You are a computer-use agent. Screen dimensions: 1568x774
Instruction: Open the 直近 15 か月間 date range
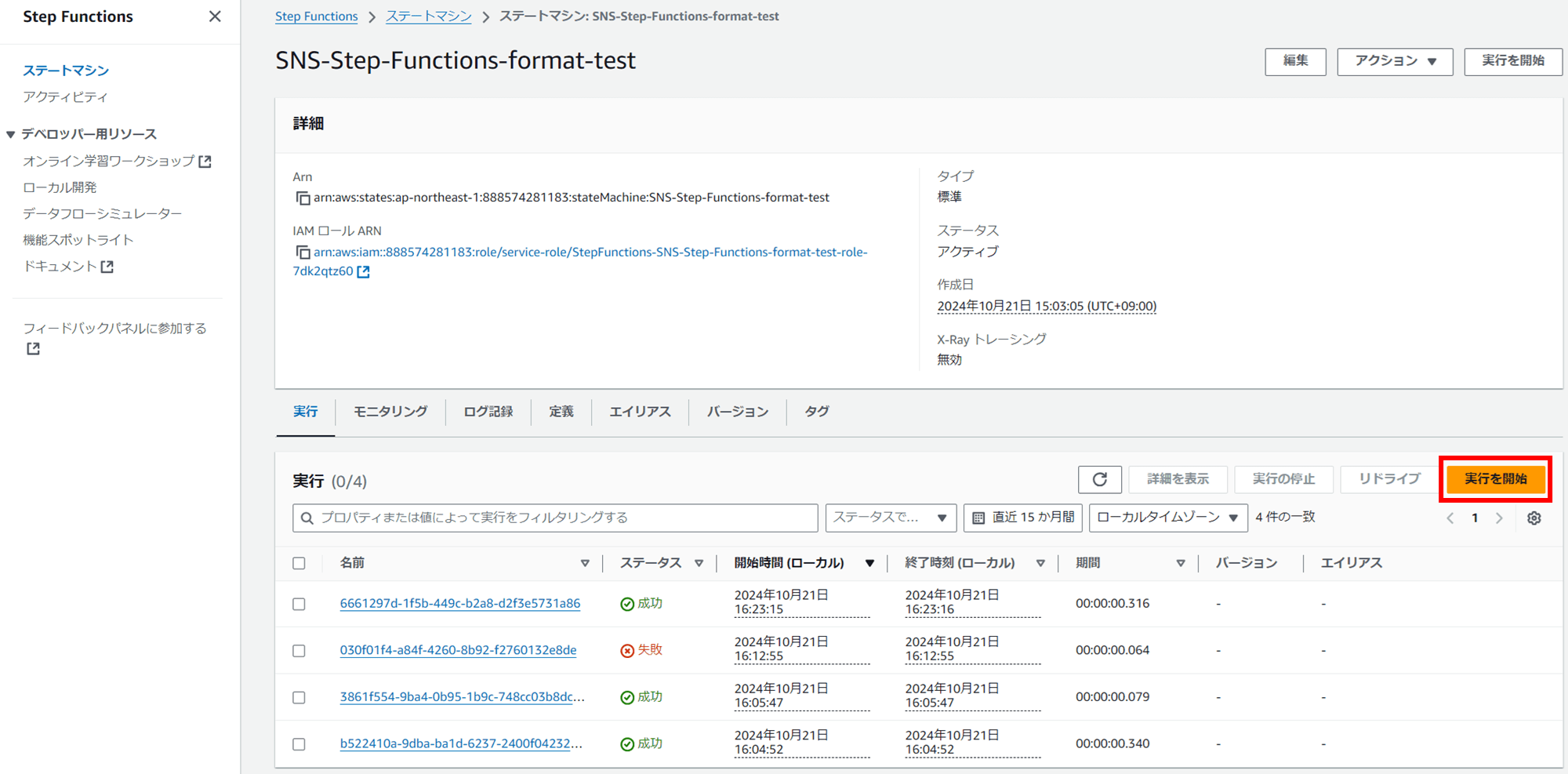coord(1023,518)
